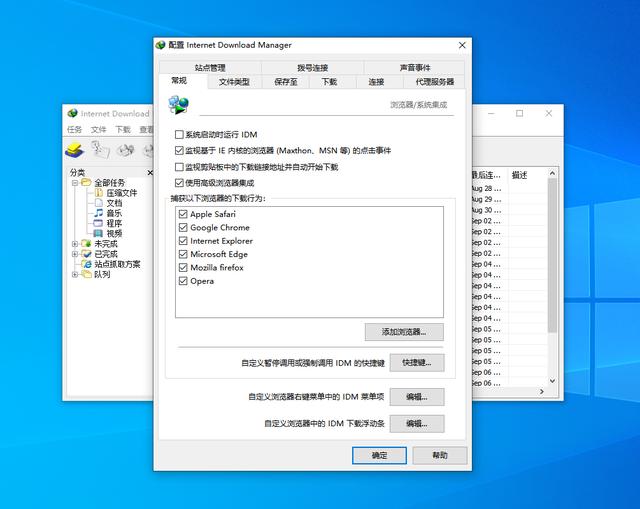Click the 全部任务 folder icon

(x=86, y=182)
